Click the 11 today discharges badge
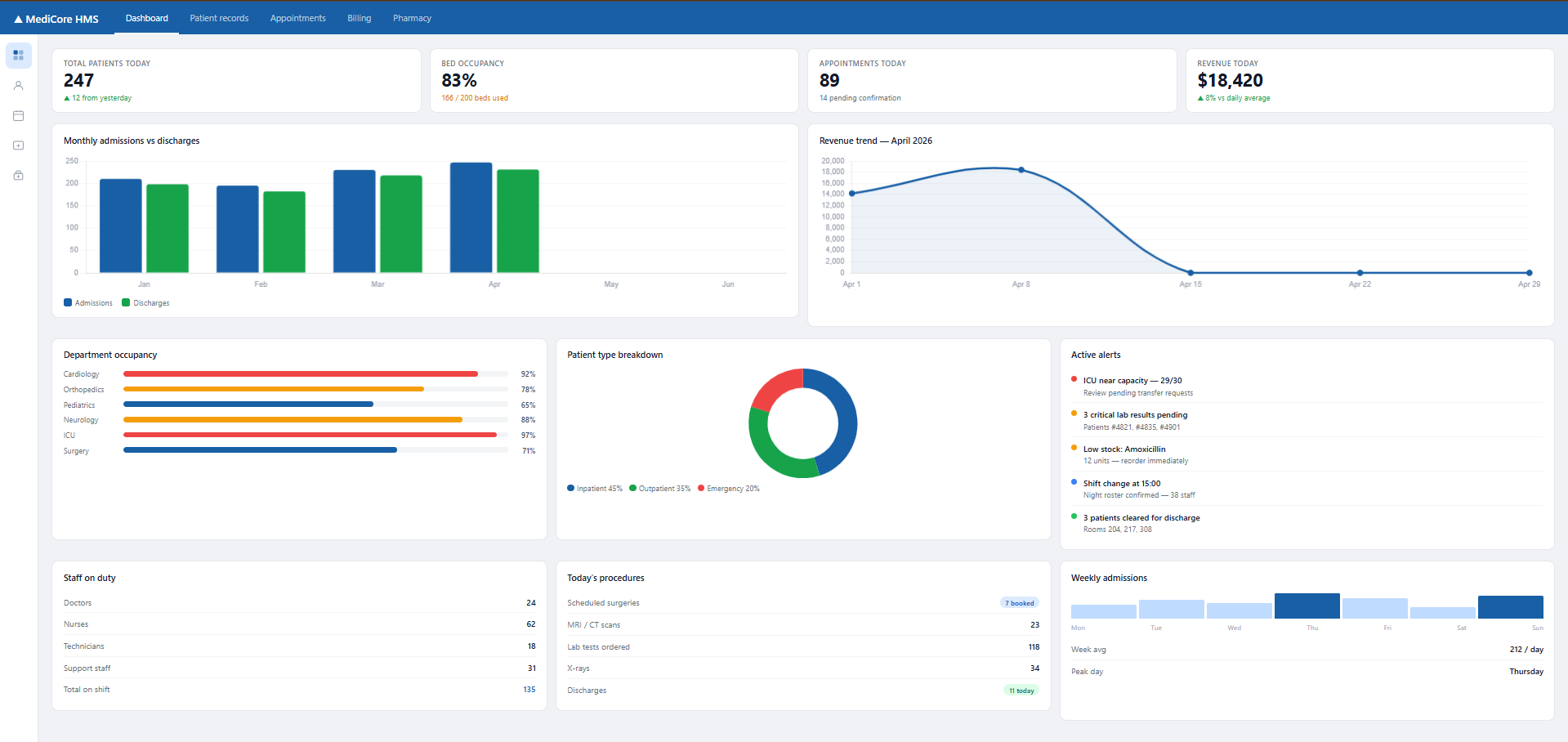The width and height of the screenshot is (1568, 742). tap(1021, 691)
